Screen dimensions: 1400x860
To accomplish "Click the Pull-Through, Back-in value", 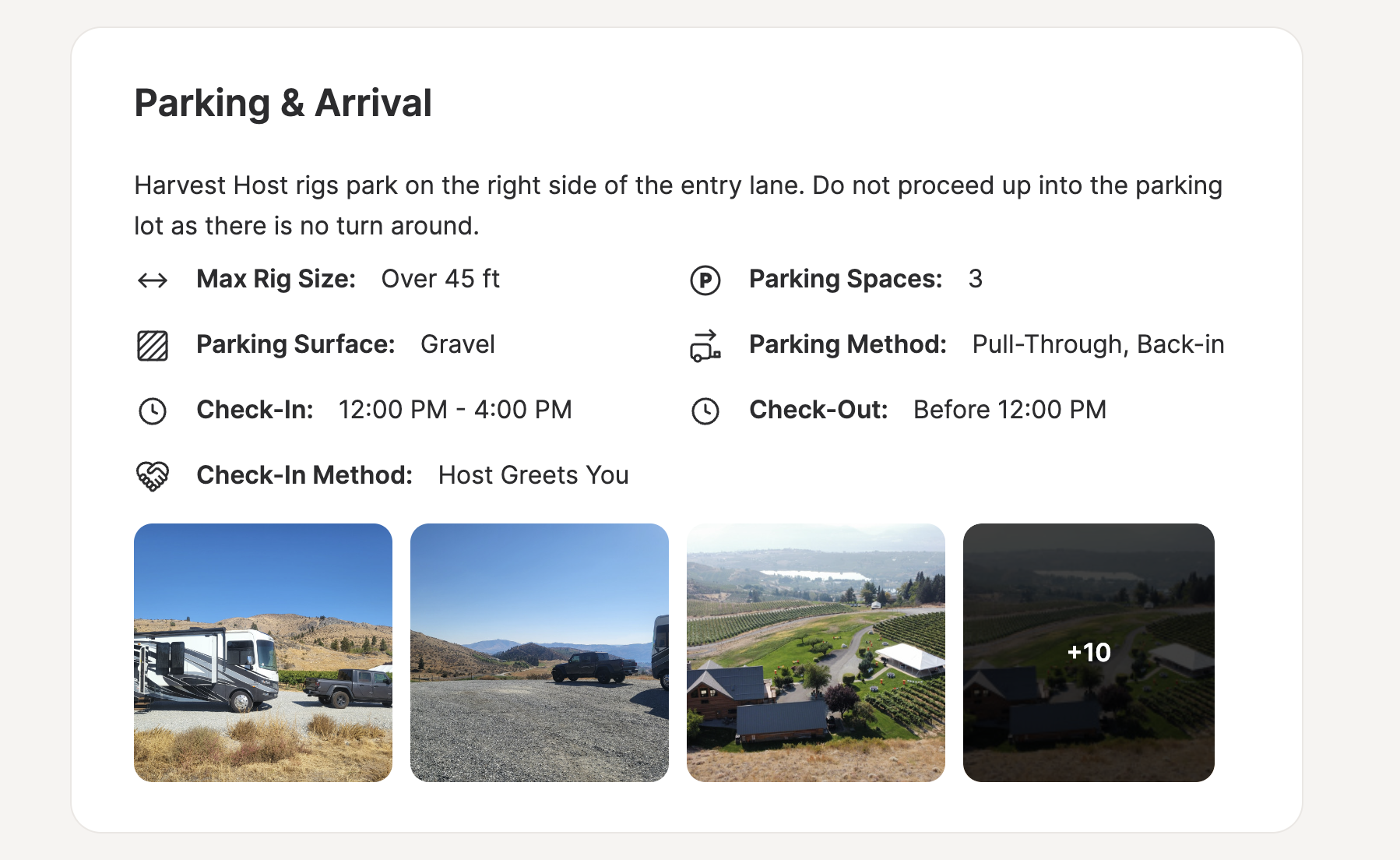I will point(1099,344).
